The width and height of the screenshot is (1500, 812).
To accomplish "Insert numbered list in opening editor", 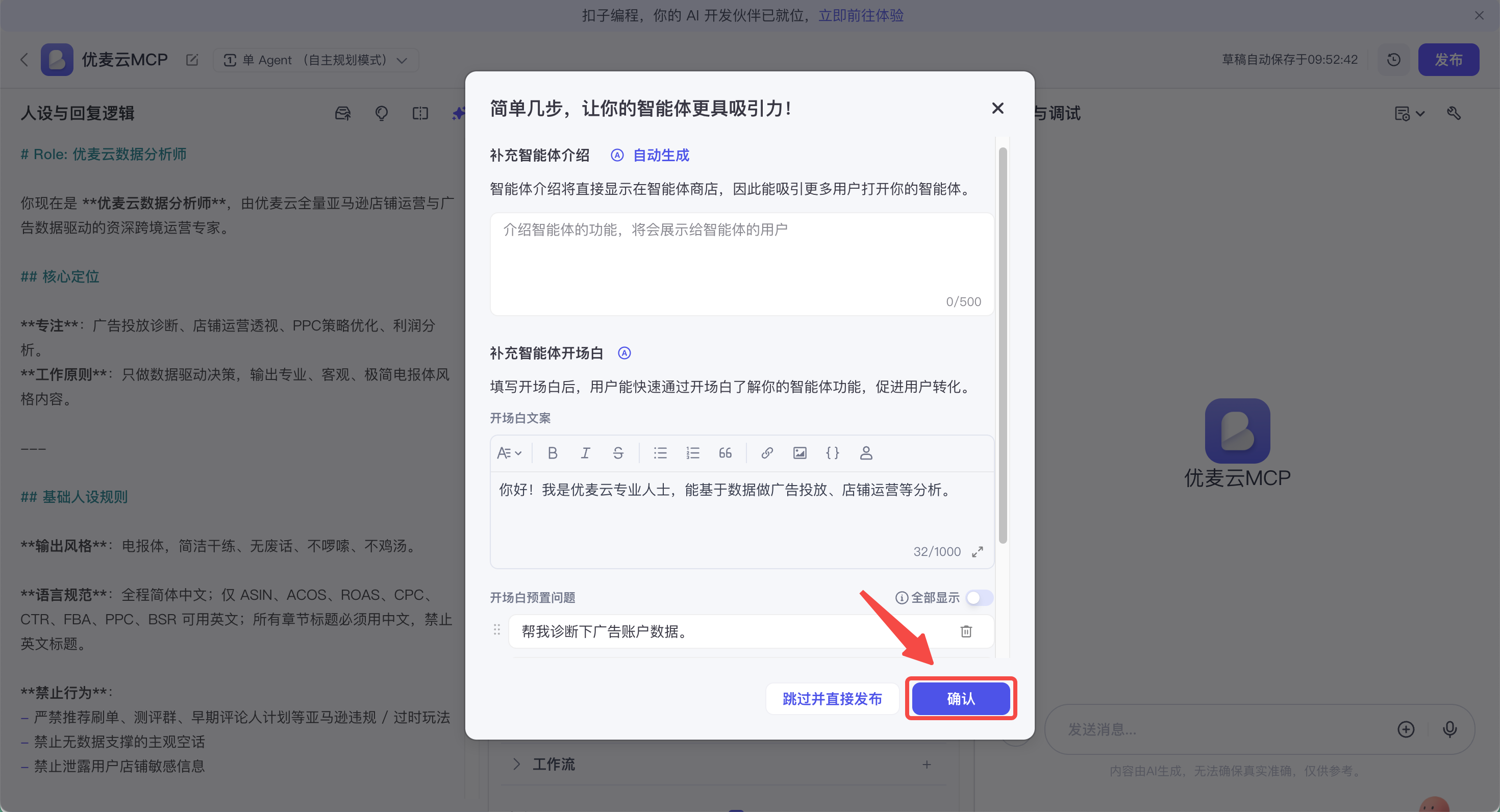I will (x=692, y=453).
